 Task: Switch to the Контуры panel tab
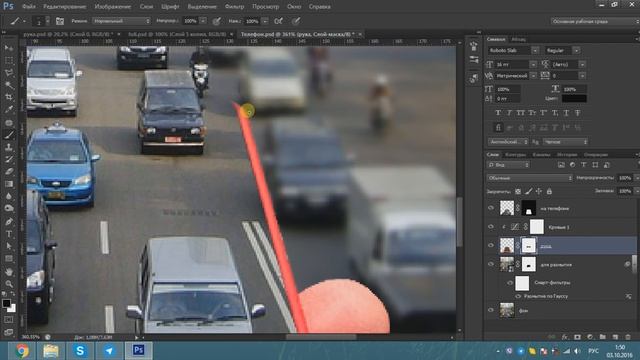(x=516, y=155)
